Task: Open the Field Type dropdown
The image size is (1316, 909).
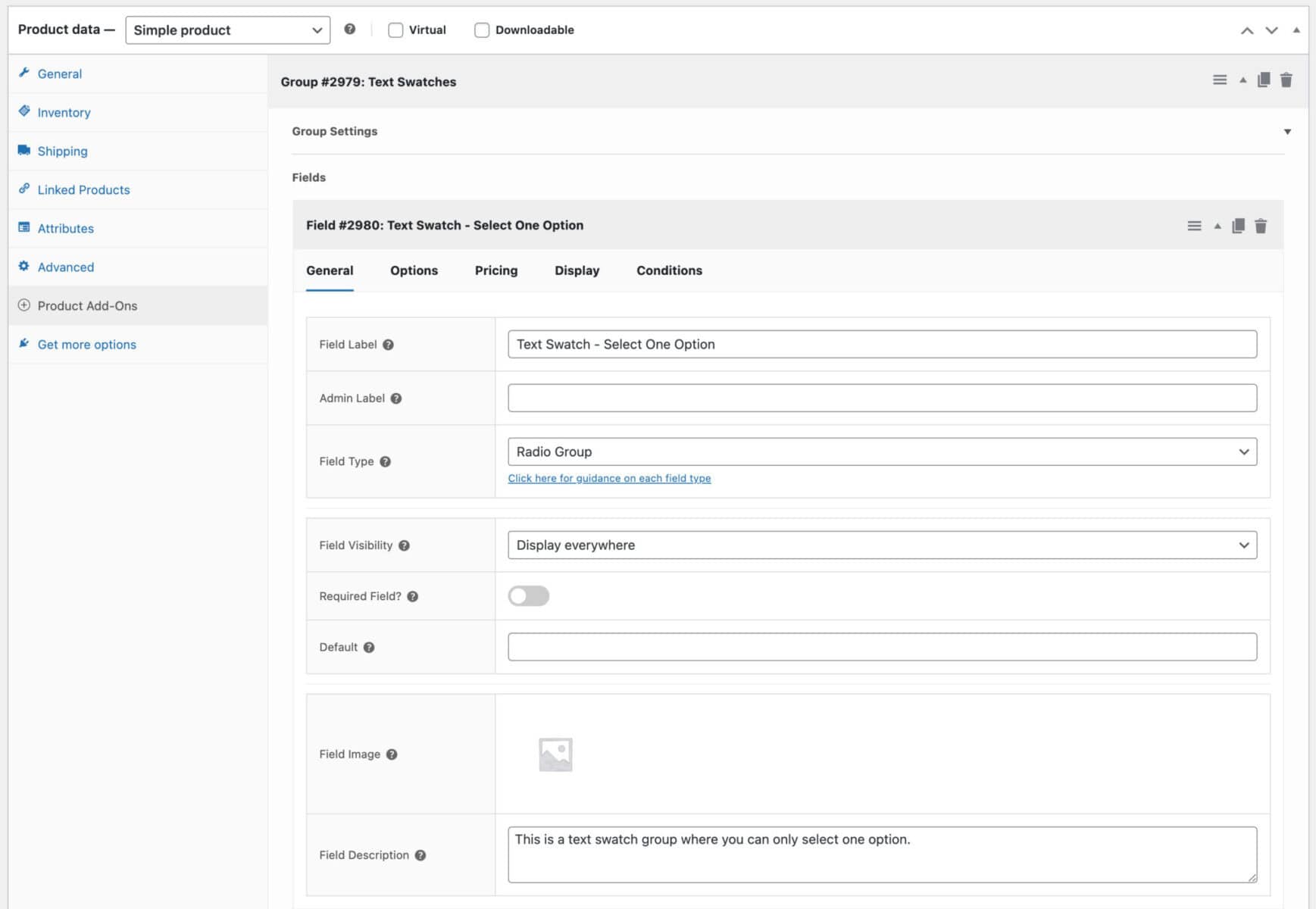Action: (881, 451)
